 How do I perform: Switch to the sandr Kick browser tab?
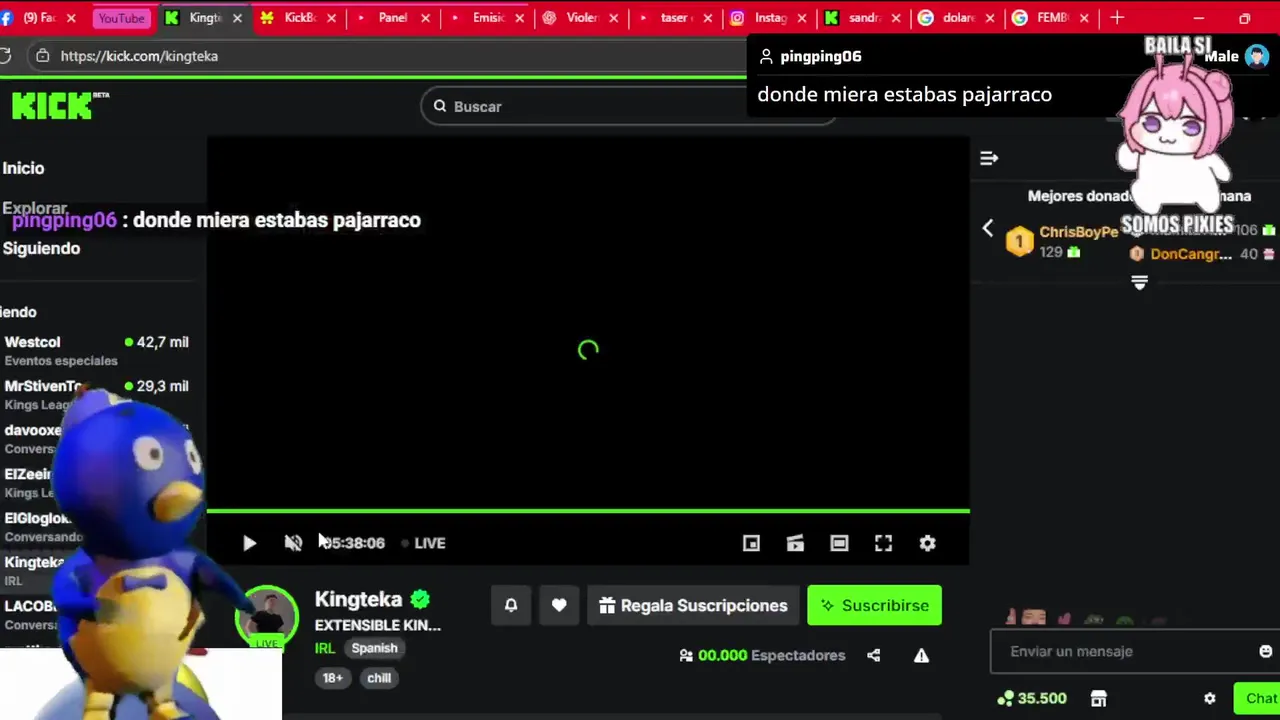pos(863,18)
